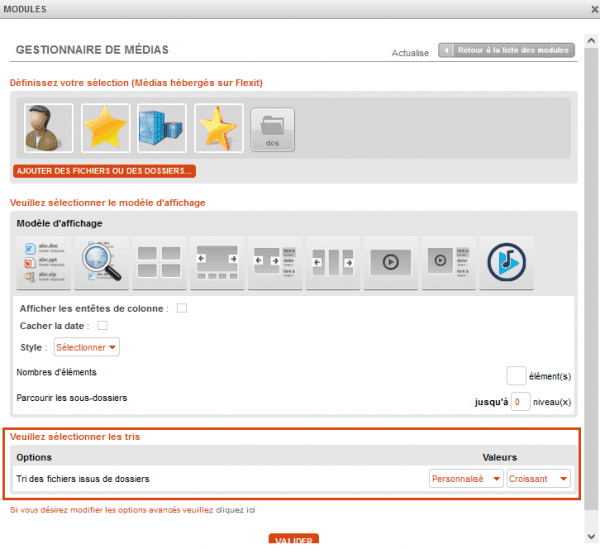The height and width of the screenshot is (549, 600).
Task: Select the video player with text model
Action: click(446, 262)
